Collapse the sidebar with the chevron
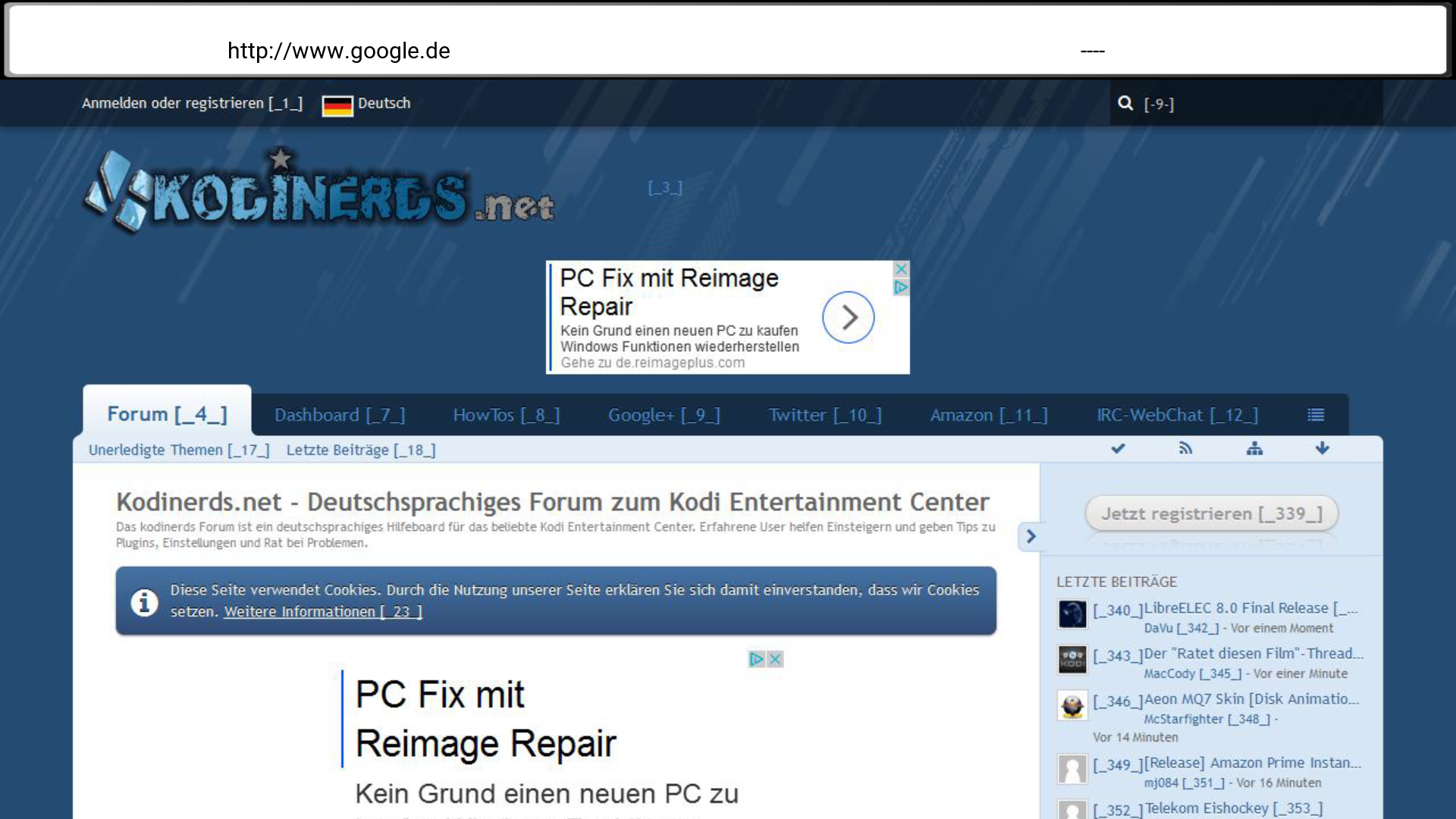This screenshot has width=1456, height=819. [x=1031, y=537]
